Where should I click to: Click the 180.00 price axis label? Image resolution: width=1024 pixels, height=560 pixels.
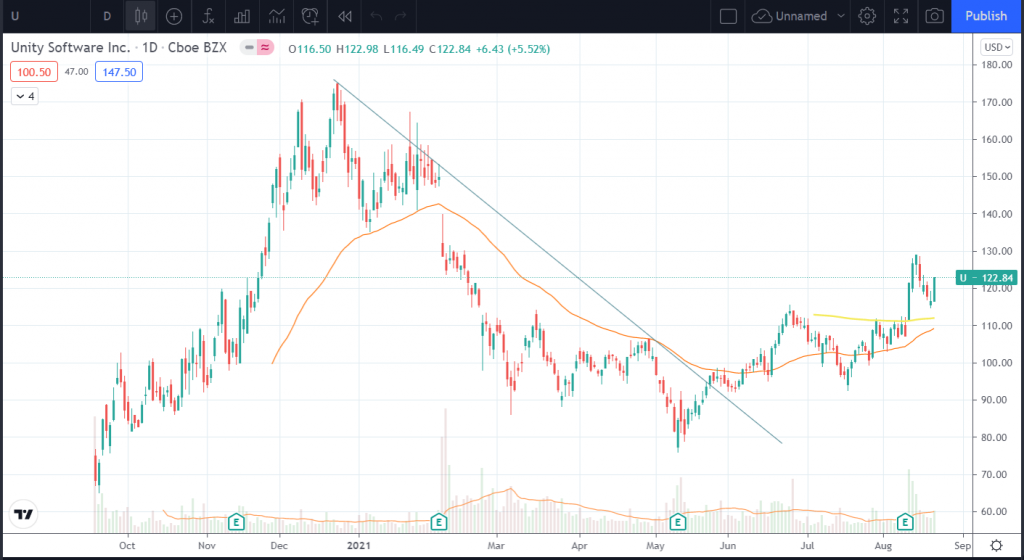(997, 65)
